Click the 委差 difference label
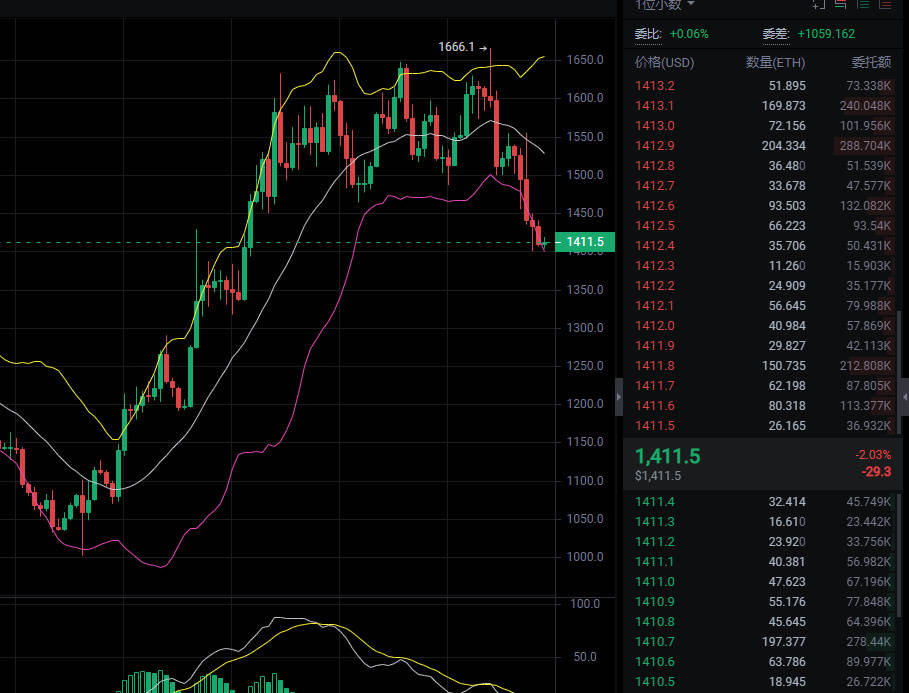The height and width of the screenshot is (693, 909). click(776, 34)
